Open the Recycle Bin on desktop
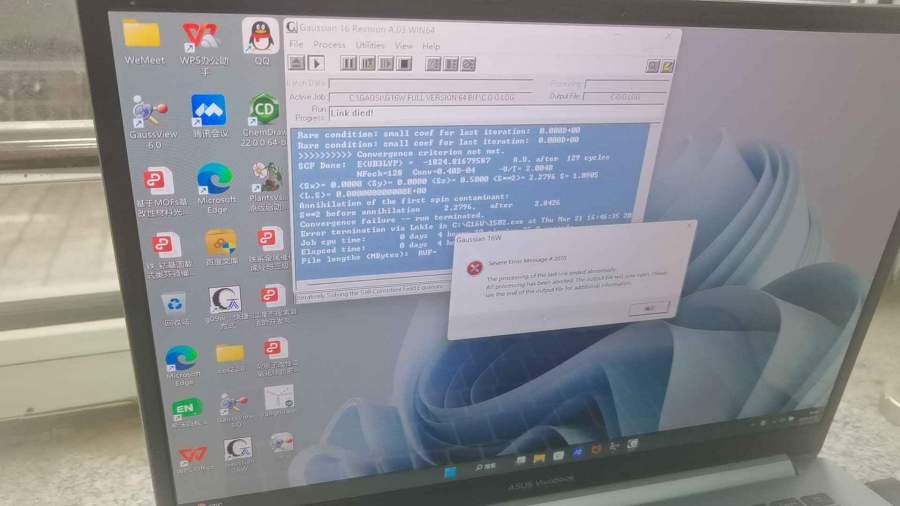 [x=174, y=310]
